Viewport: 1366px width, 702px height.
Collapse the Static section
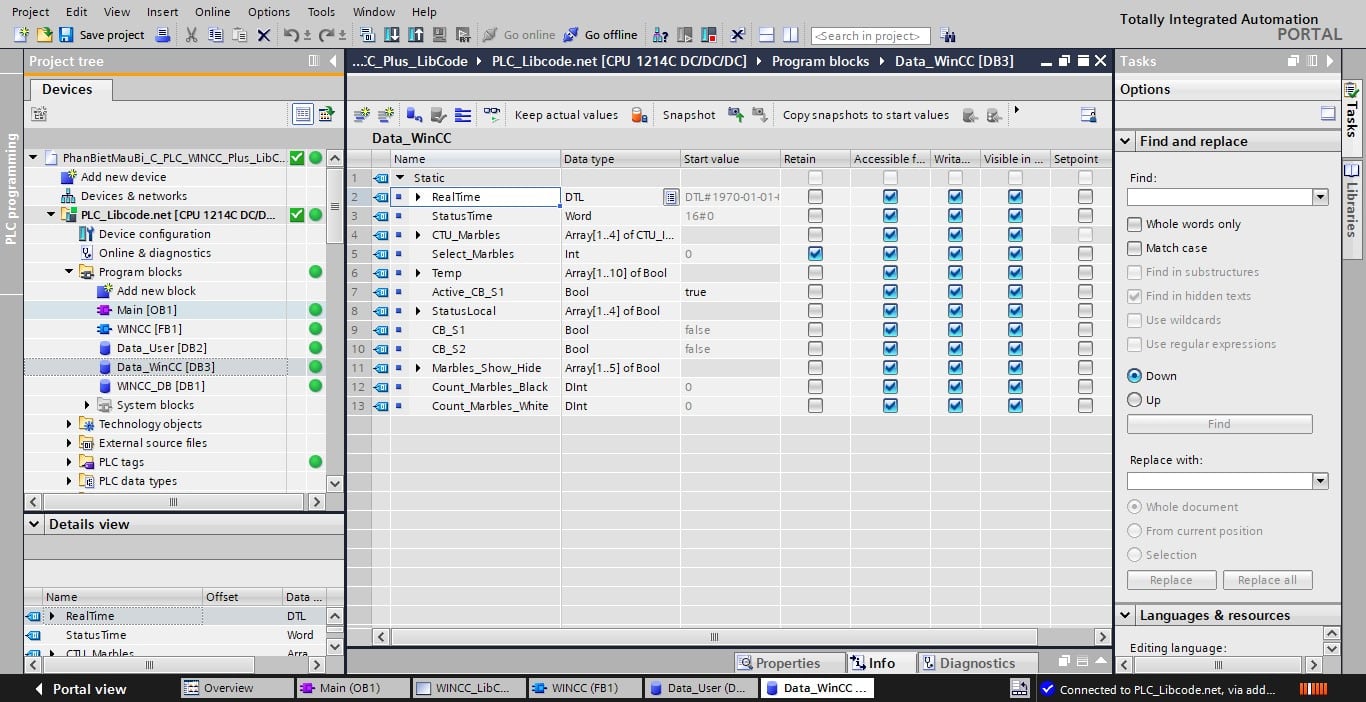(400, 178)
